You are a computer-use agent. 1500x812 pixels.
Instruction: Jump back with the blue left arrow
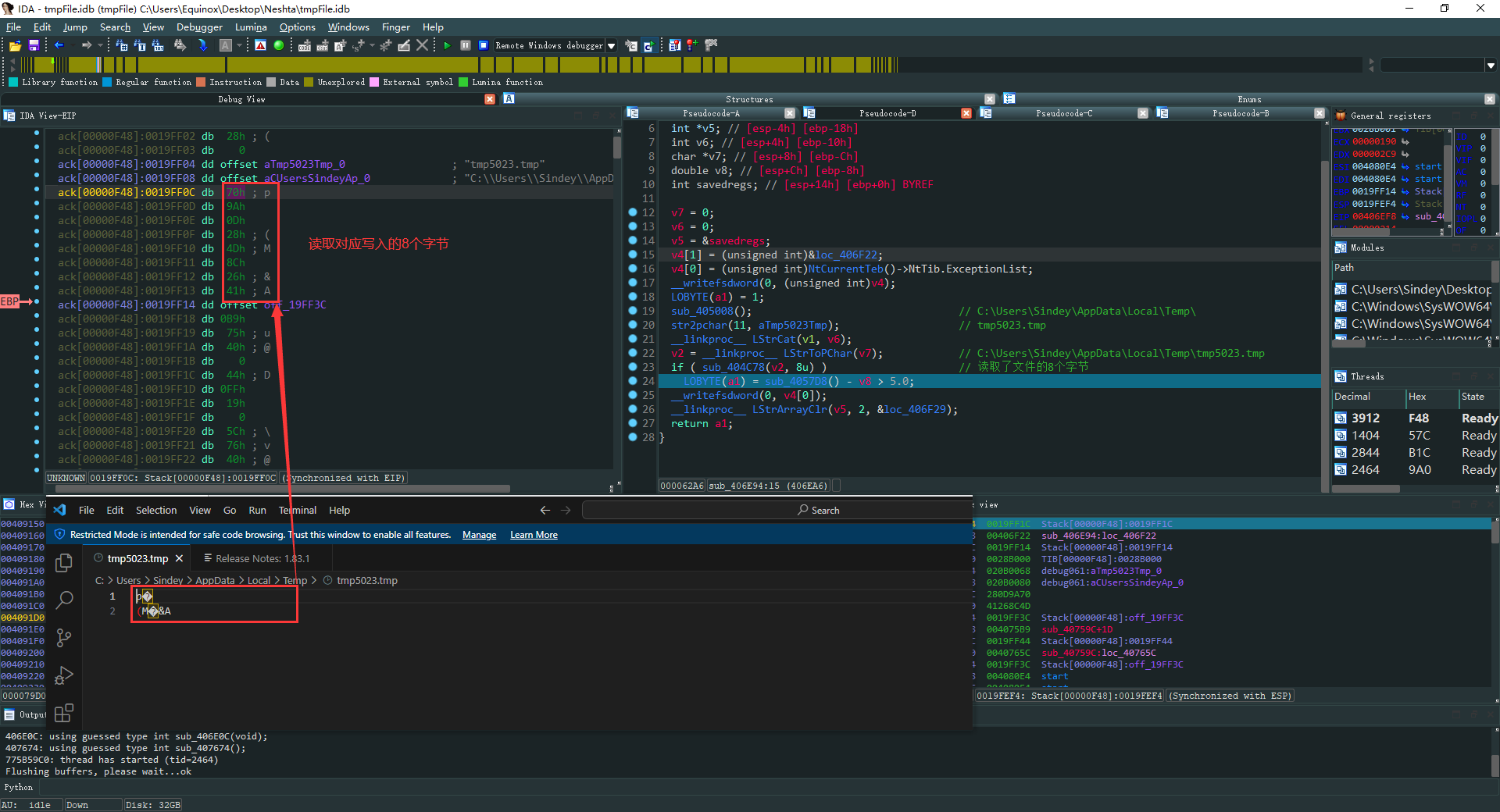point(59,46)
